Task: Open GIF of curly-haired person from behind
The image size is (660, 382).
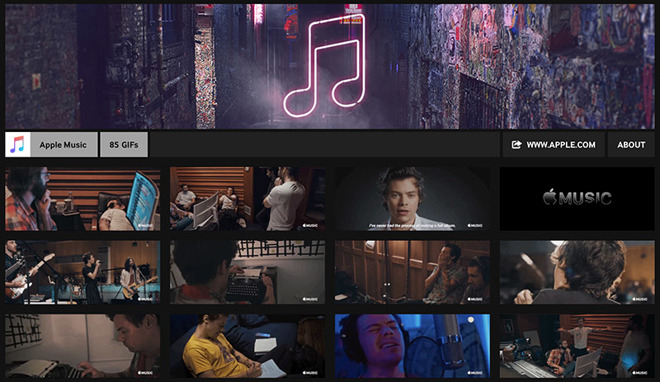Action: coord(577,272)
